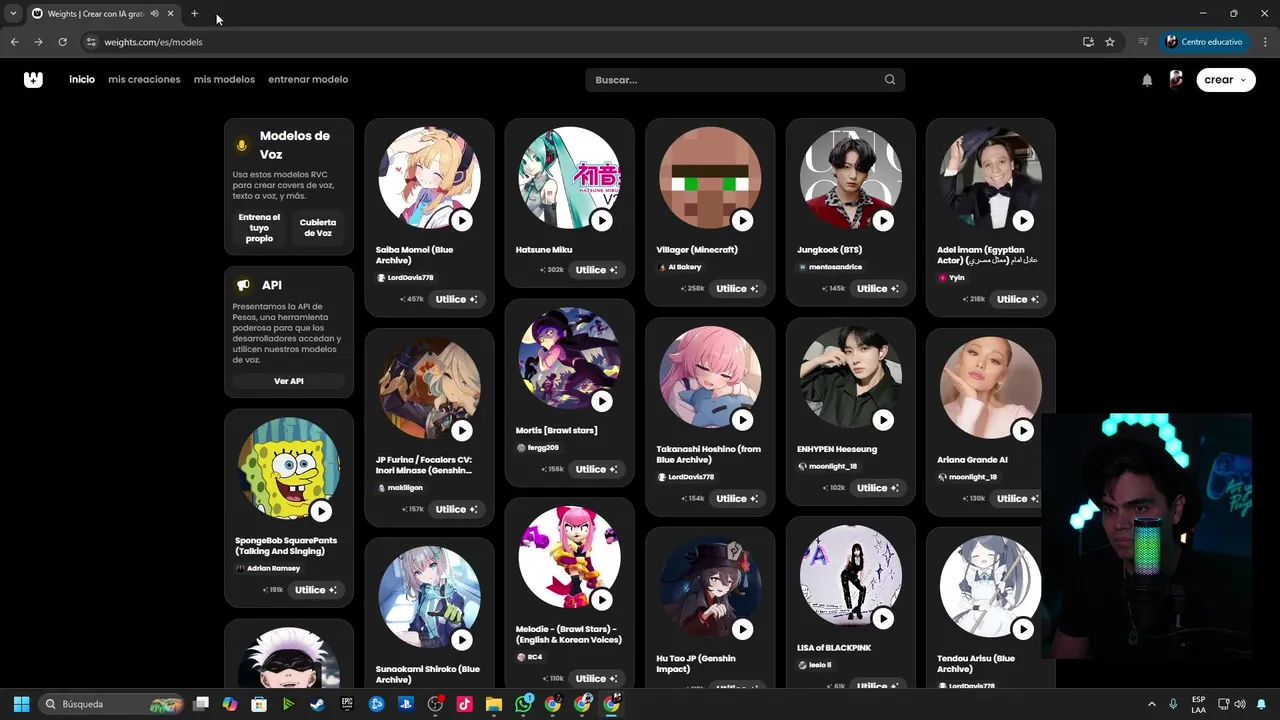Screen dimensions: 1280x720
Task: Go to the inicio tab
Action: [82, 79]
